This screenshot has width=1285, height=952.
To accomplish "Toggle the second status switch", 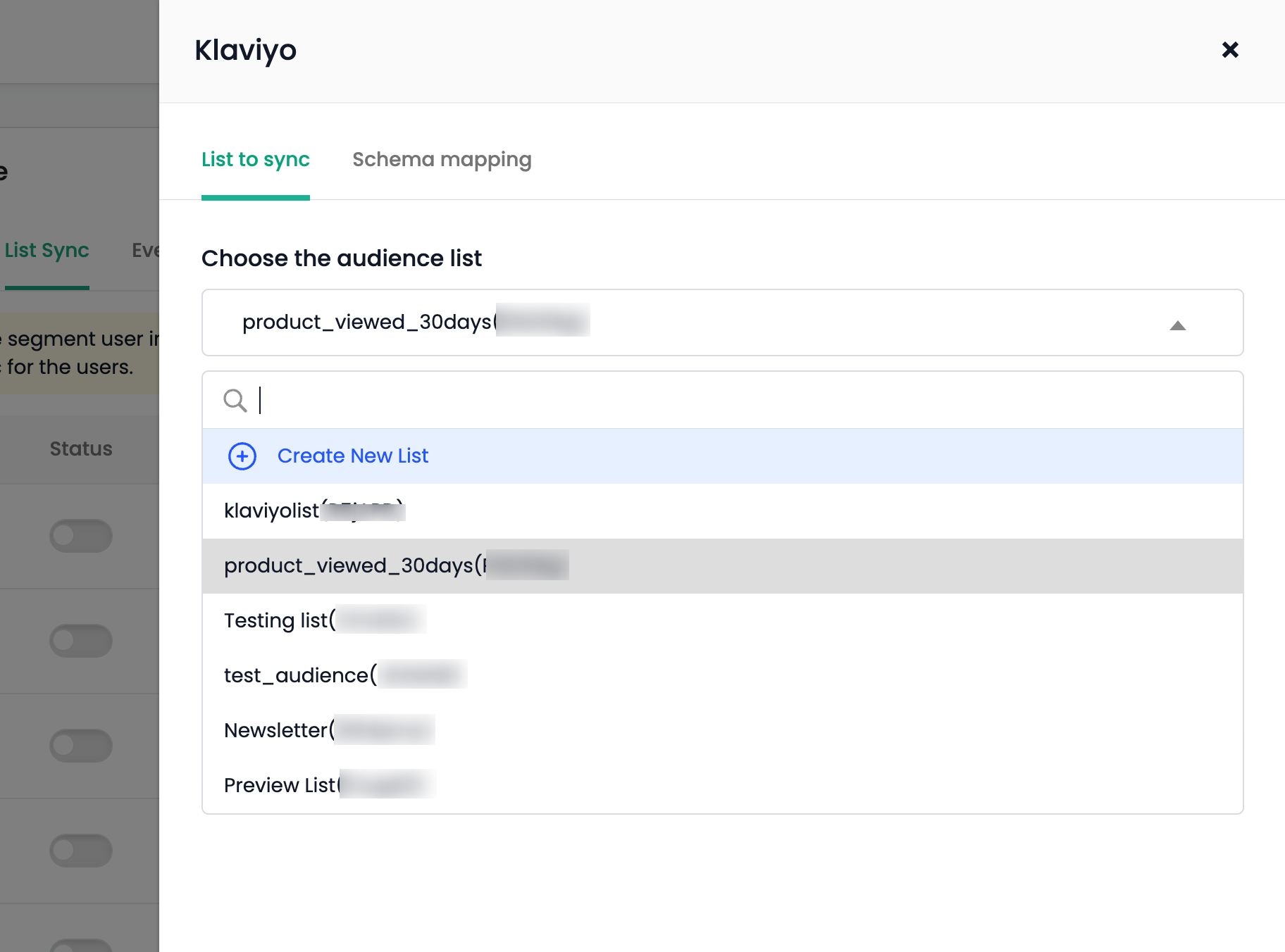I will coord(81,641).
